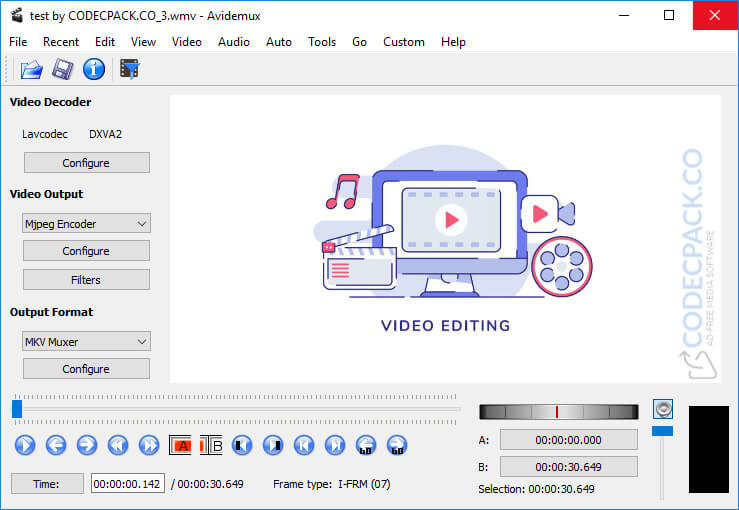
Task: Click the black audio level meter
Action: point(709,450)
